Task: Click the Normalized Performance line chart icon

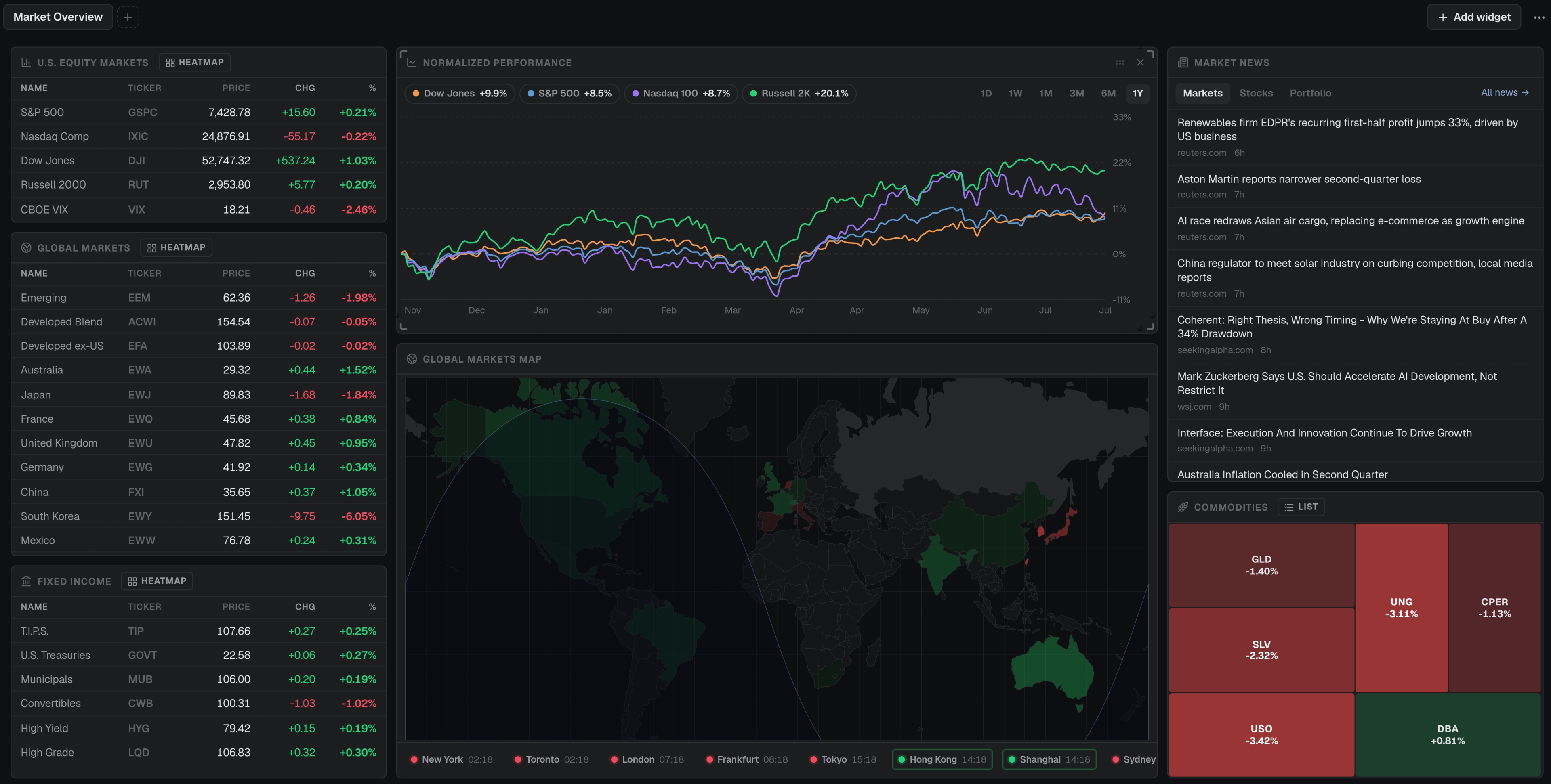Action: (x=412, y=63)
